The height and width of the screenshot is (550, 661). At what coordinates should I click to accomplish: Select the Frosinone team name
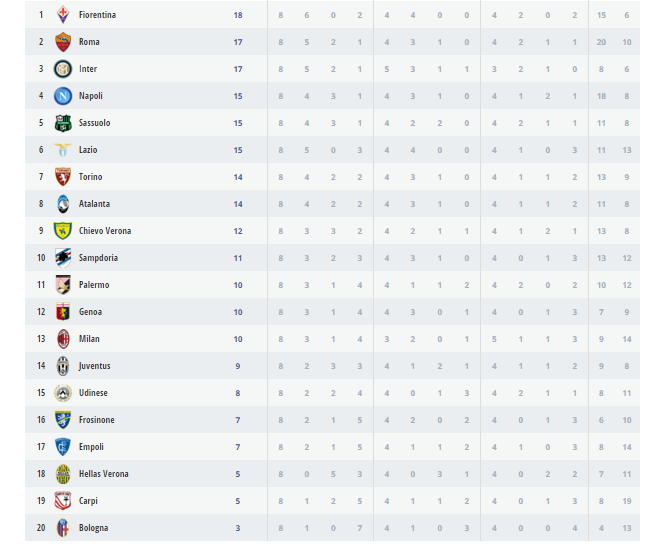point(96,420)
